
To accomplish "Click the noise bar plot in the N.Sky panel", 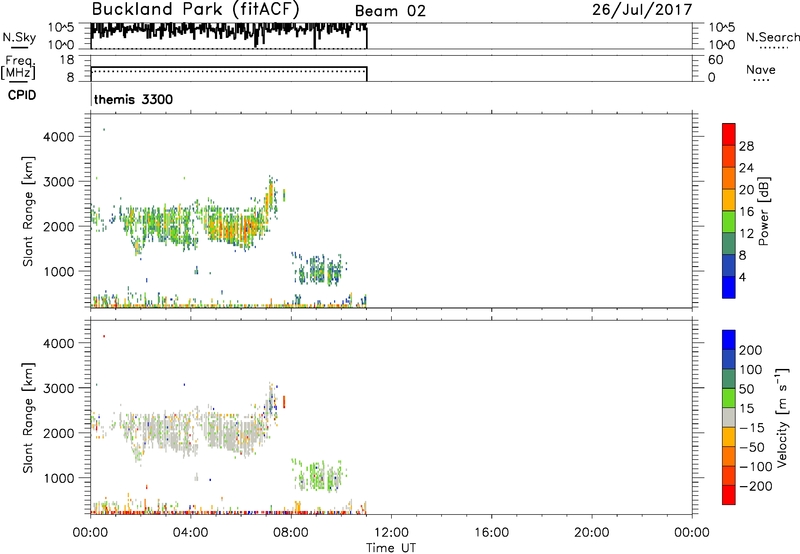I will (x=229, y=35).
